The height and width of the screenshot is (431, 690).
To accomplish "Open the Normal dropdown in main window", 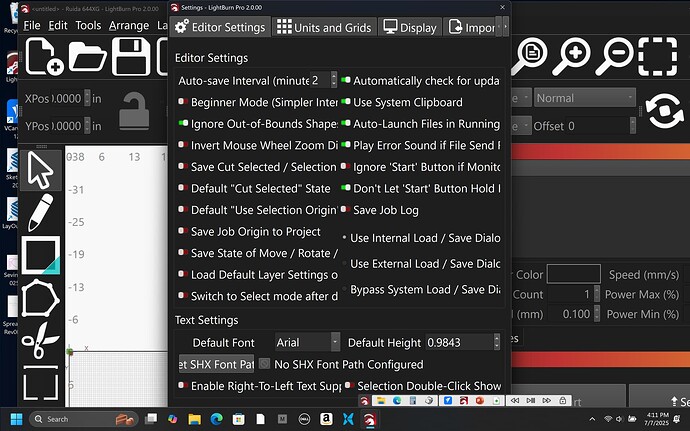I will pyautogui.click(x=585, y=98).
